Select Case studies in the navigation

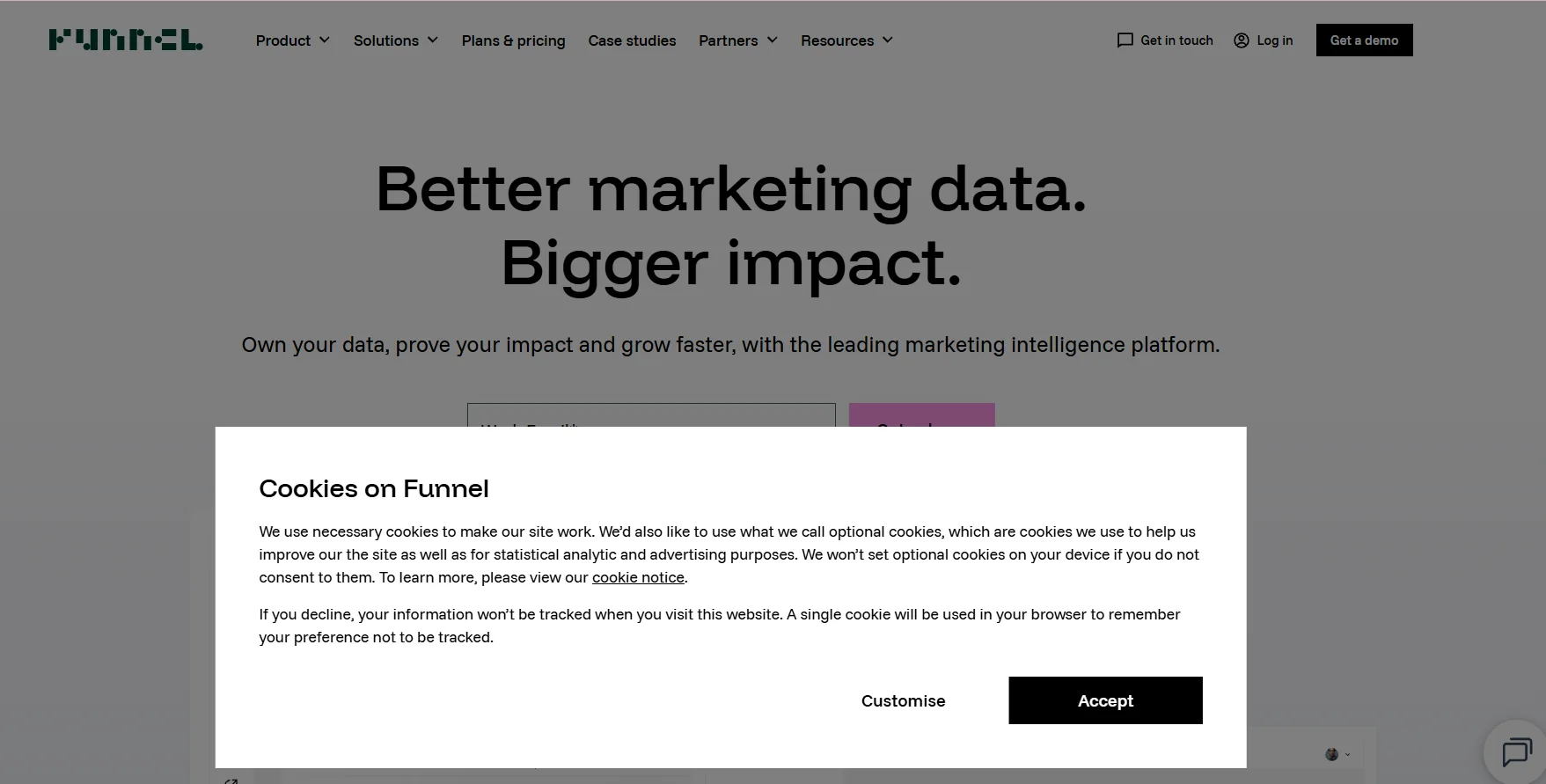point(632,40)
